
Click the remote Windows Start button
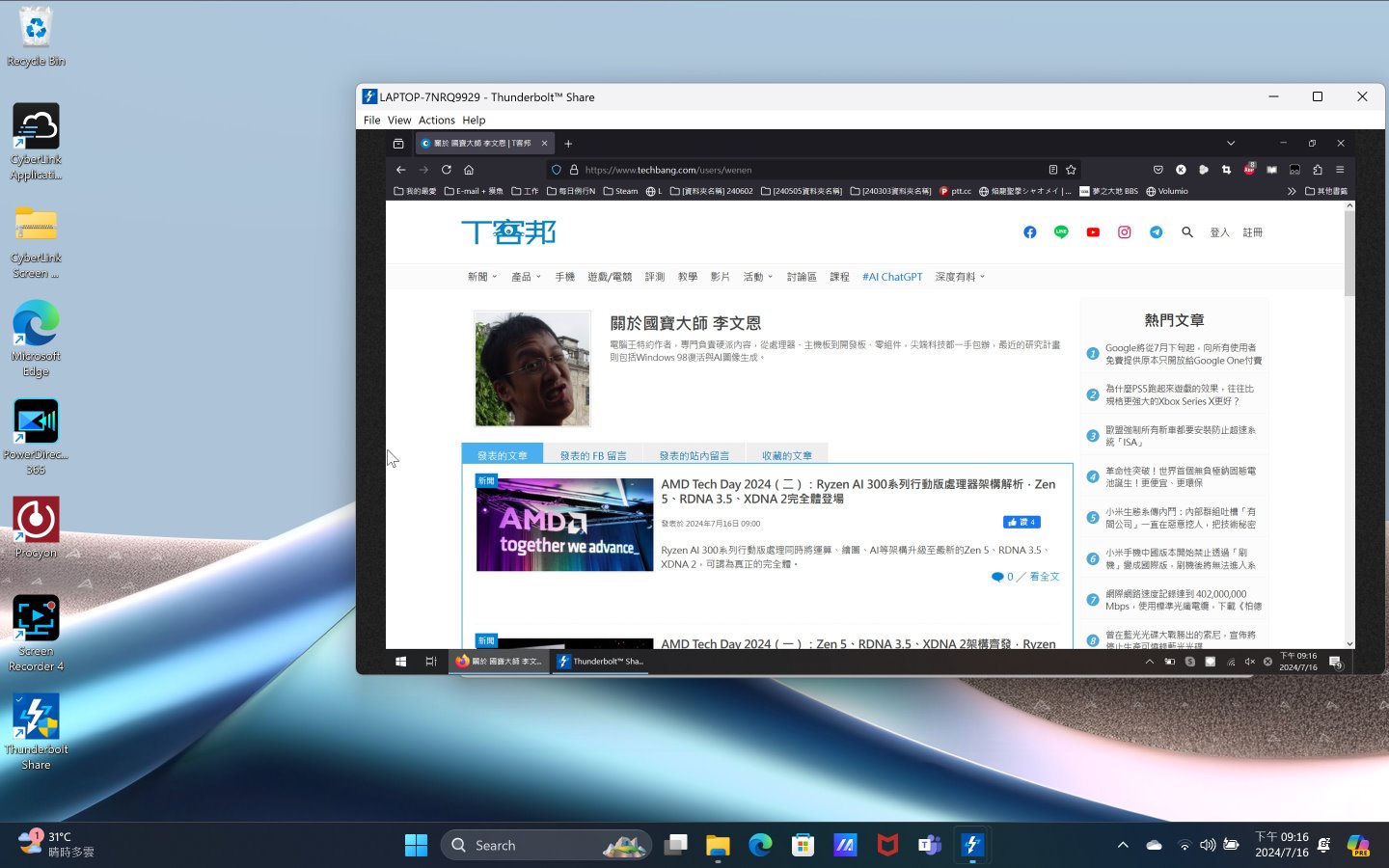[400, 662]
